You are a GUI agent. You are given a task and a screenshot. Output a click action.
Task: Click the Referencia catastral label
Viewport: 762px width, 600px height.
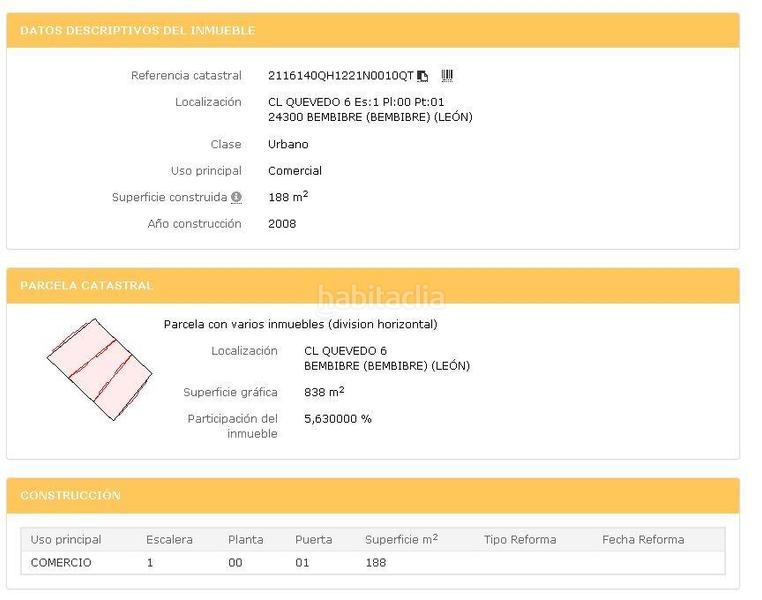[x=186, y=76]
